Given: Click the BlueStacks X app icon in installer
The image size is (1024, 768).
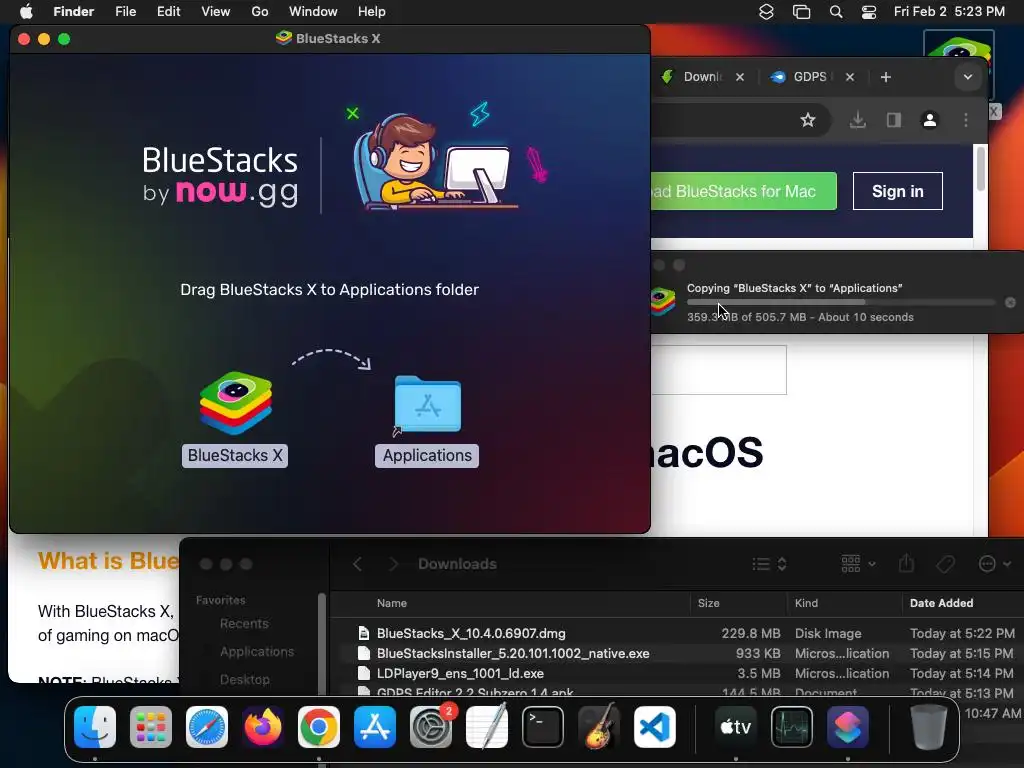Looking at the screenshot, I should coord(236,403).
